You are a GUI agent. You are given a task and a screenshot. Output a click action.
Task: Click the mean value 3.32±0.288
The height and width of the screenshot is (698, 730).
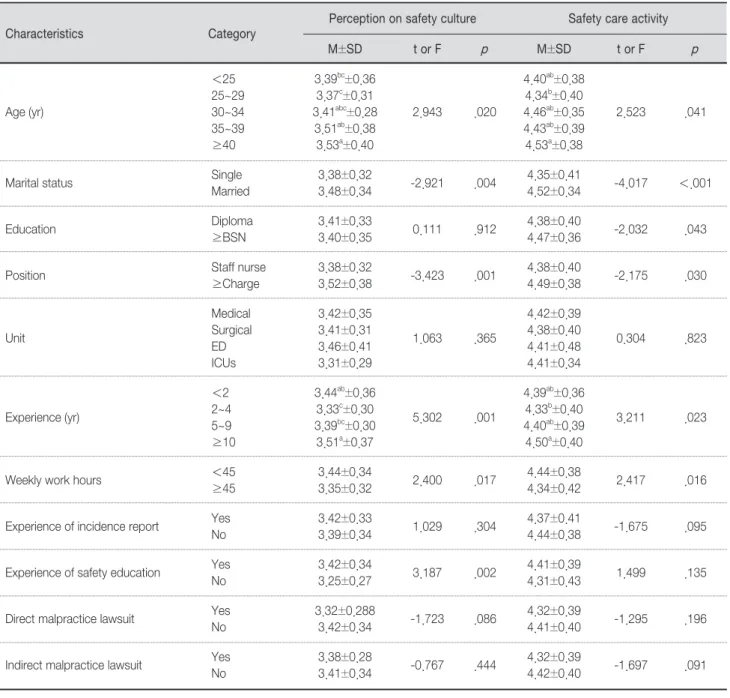point(345,610)
